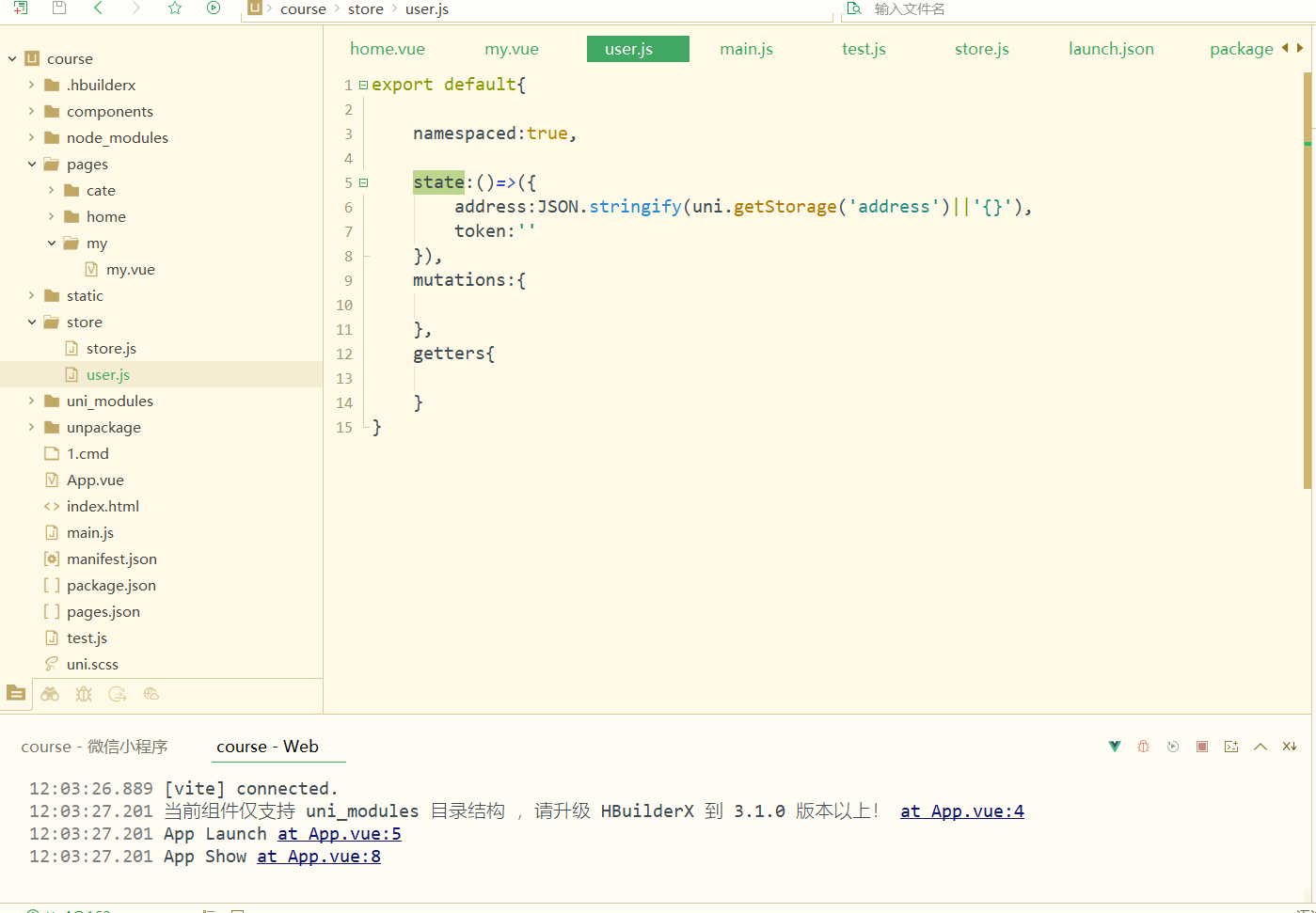Expand the components folder
This screenshot has height=913, width=1316.
31,111
